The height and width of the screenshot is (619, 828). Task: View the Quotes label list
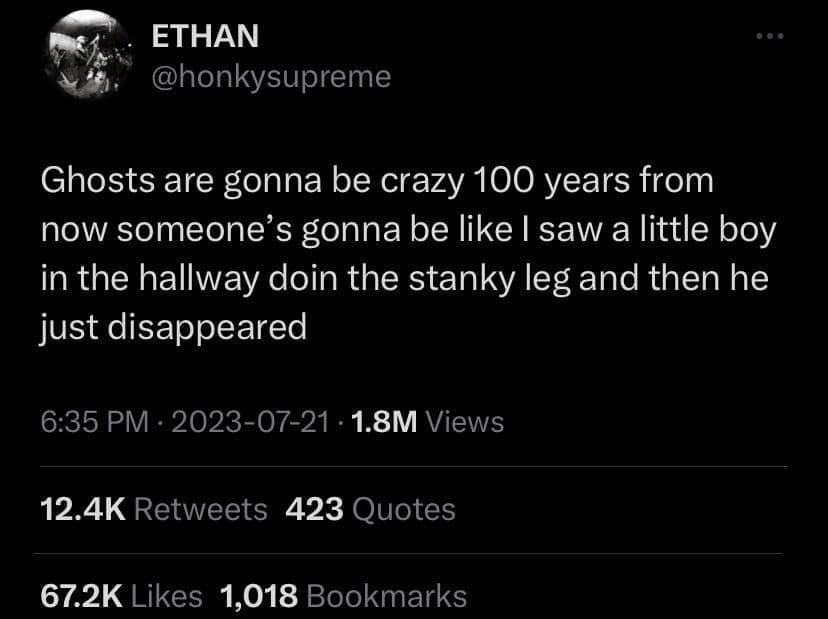pyautogui.click(x=405, y=509)
